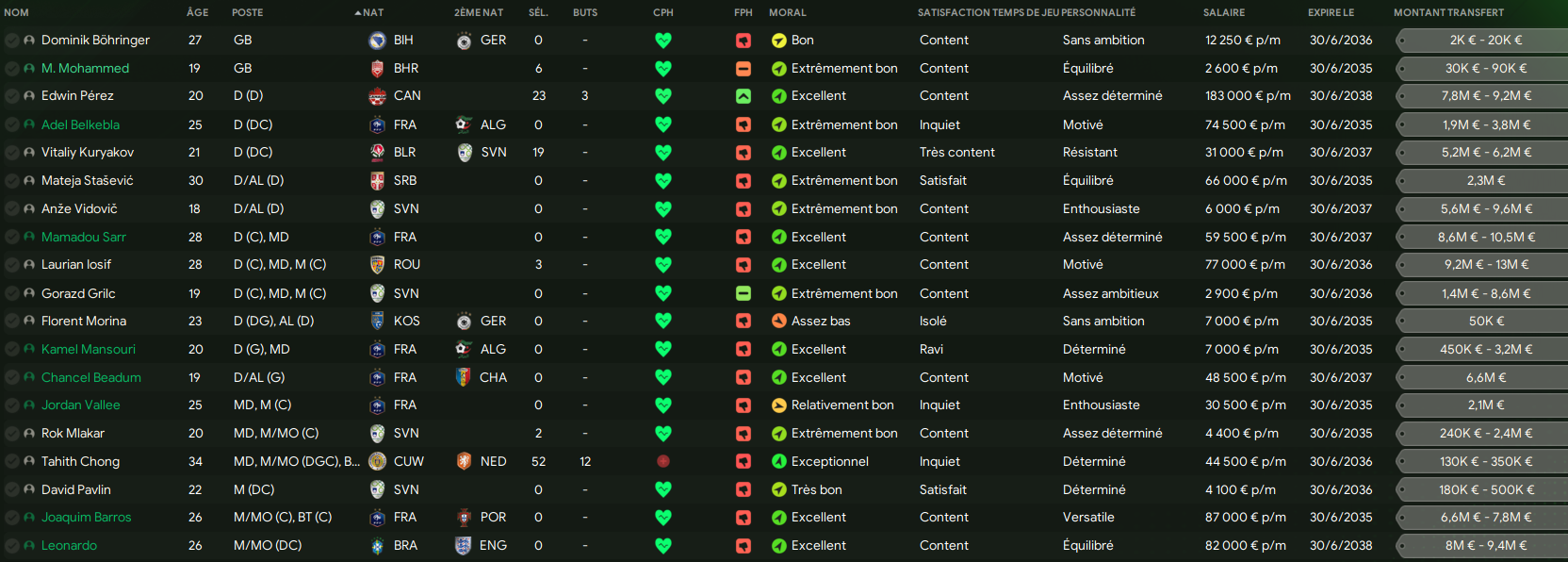Click Edwin Pérez transfer value bar 7,8M € - 9,2M €
Viewport: 1568px width, 562px height.
1481,96
